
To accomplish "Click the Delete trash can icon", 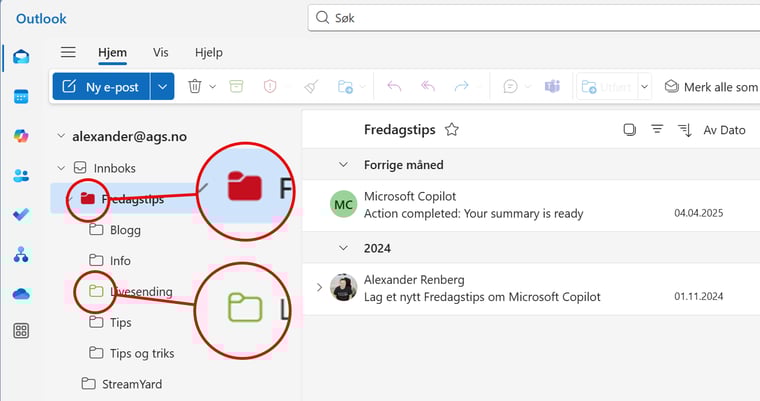I will (194, 86).
